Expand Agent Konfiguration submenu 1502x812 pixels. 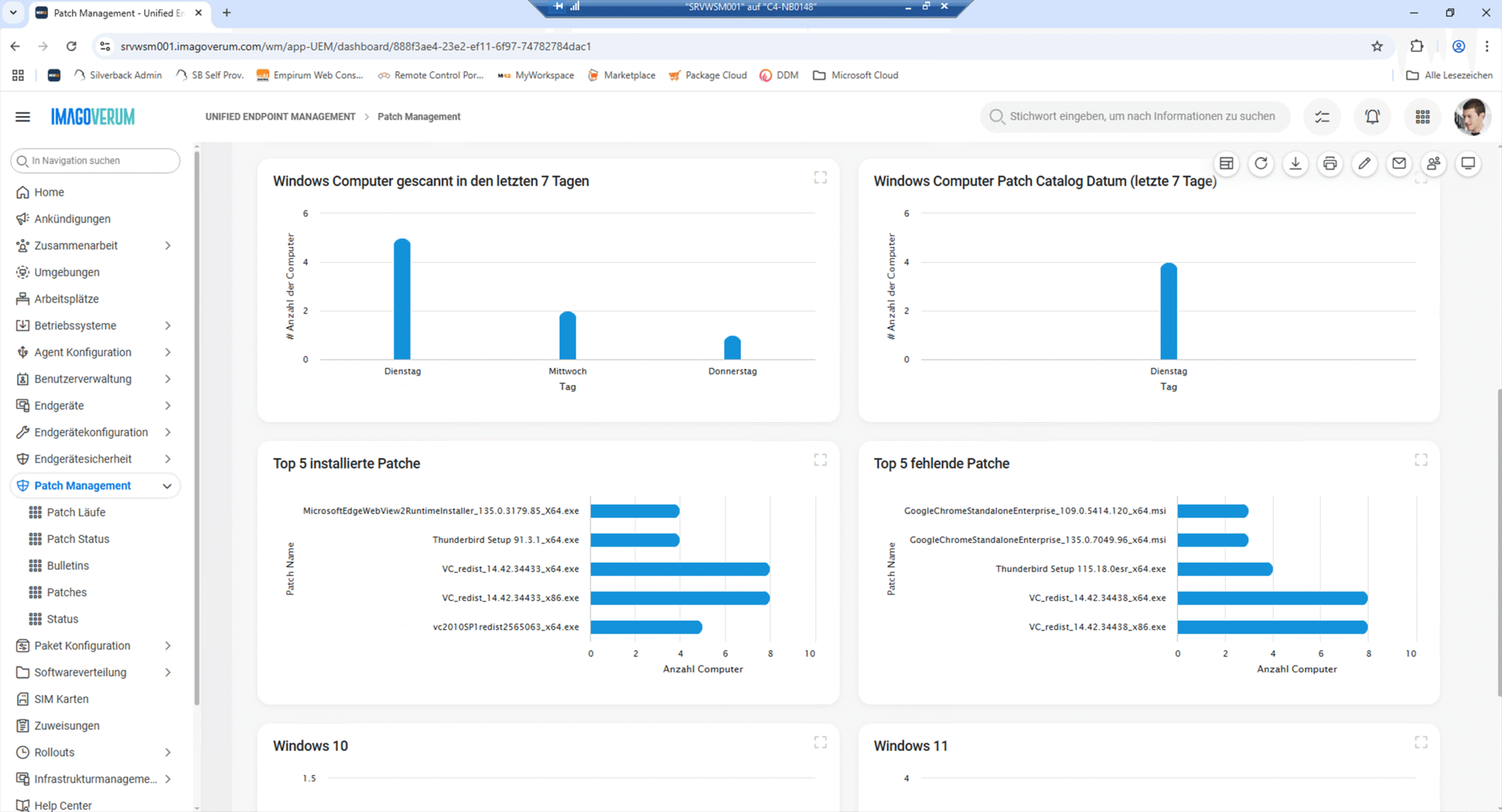(167, 352)
